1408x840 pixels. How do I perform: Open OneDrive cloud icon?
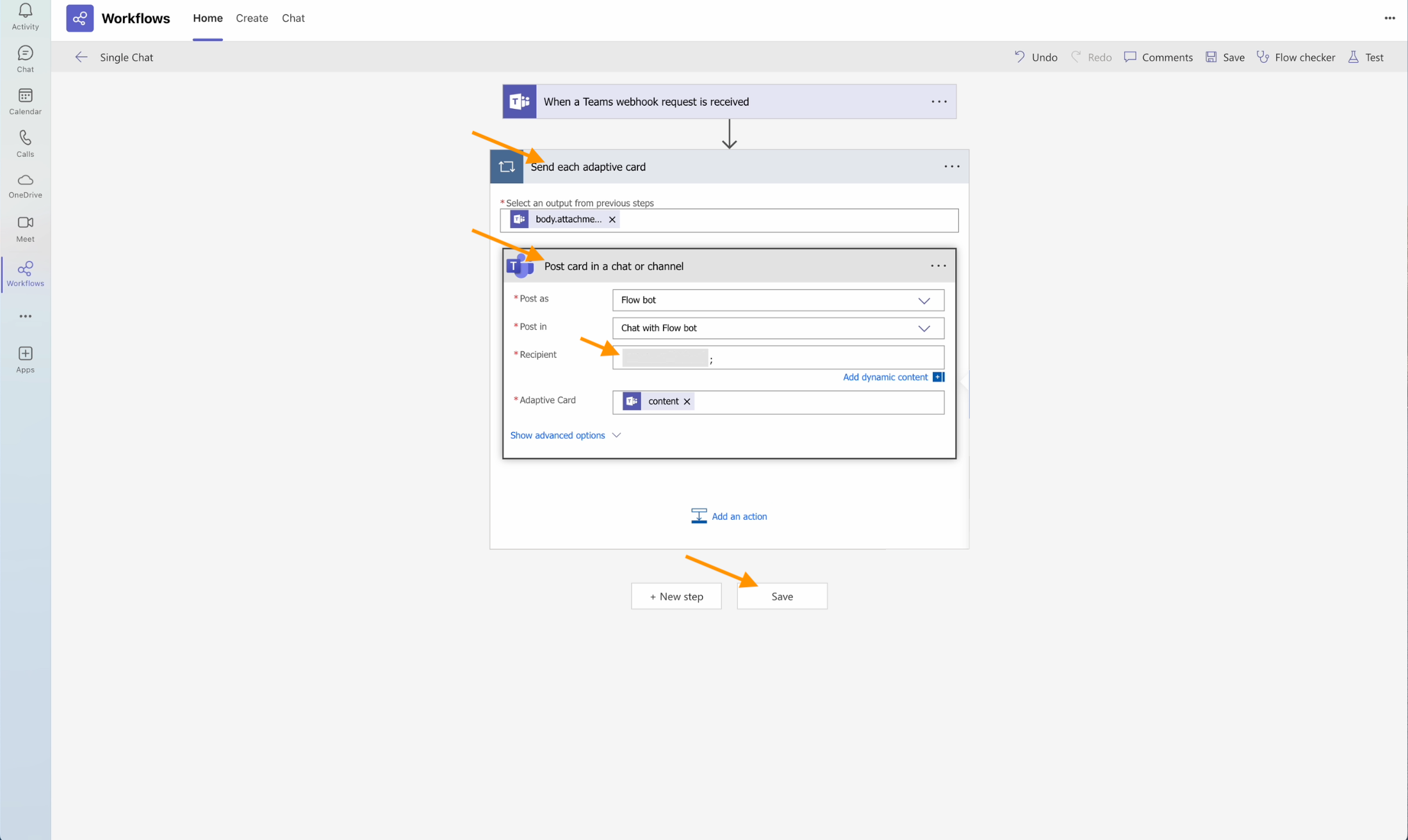[x=25, y=180]
